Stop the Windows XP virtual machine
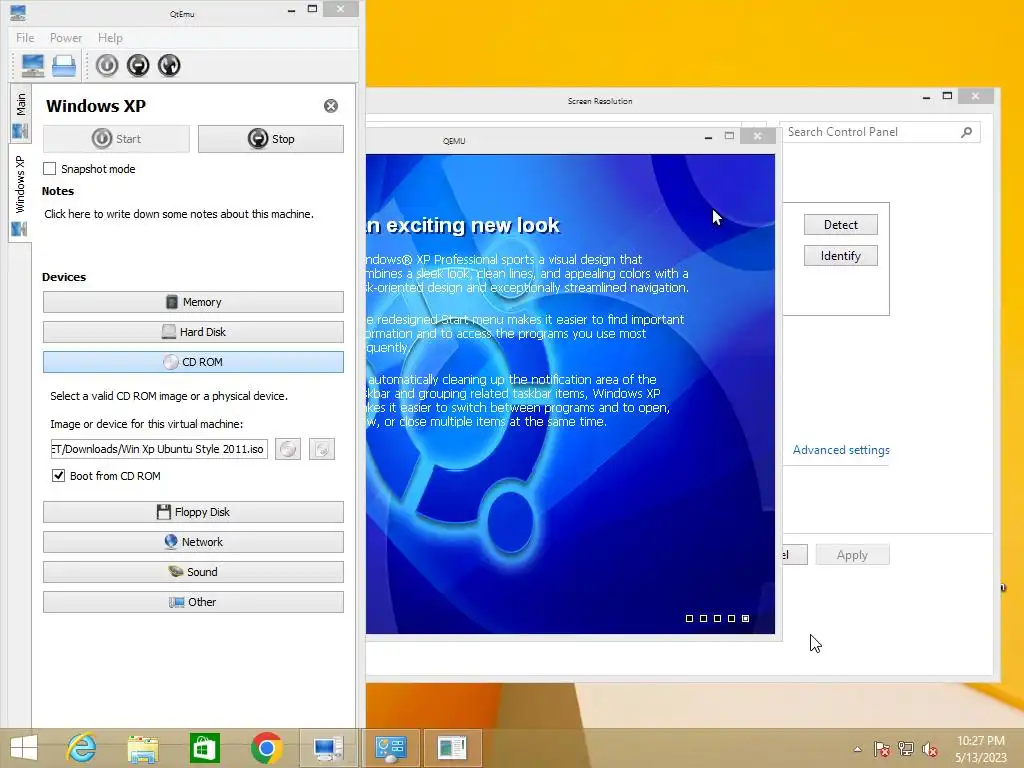The image size is (1024, 768). (x=270, y=138)
